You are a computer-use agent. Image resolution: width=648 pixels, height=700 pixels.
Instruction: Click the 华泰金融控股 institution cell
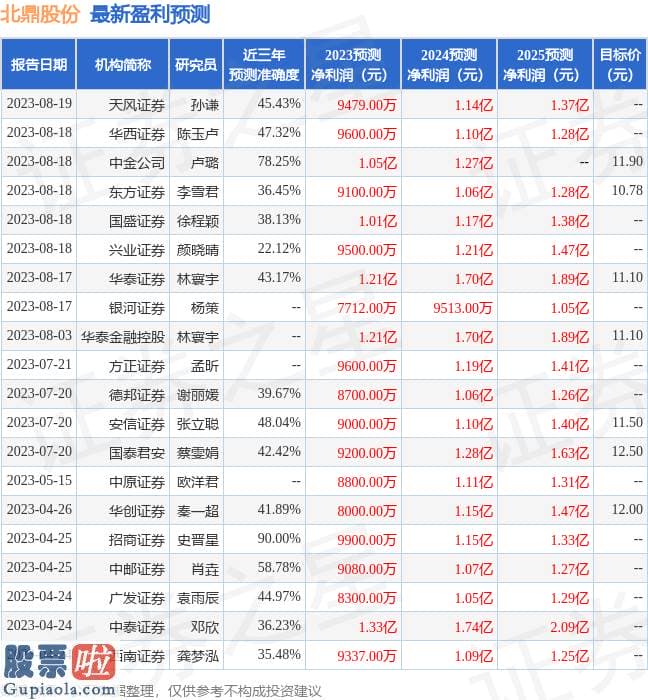pos(123,337)
